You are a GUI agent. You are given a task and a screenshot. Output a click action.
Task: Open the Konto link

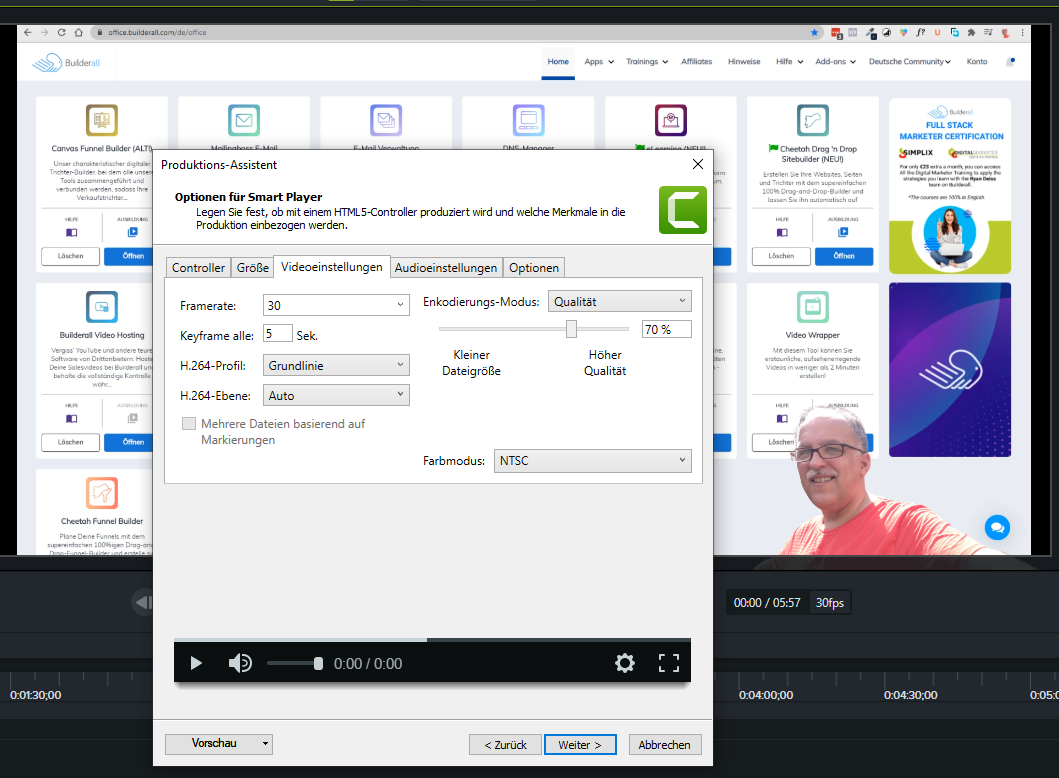977,61
